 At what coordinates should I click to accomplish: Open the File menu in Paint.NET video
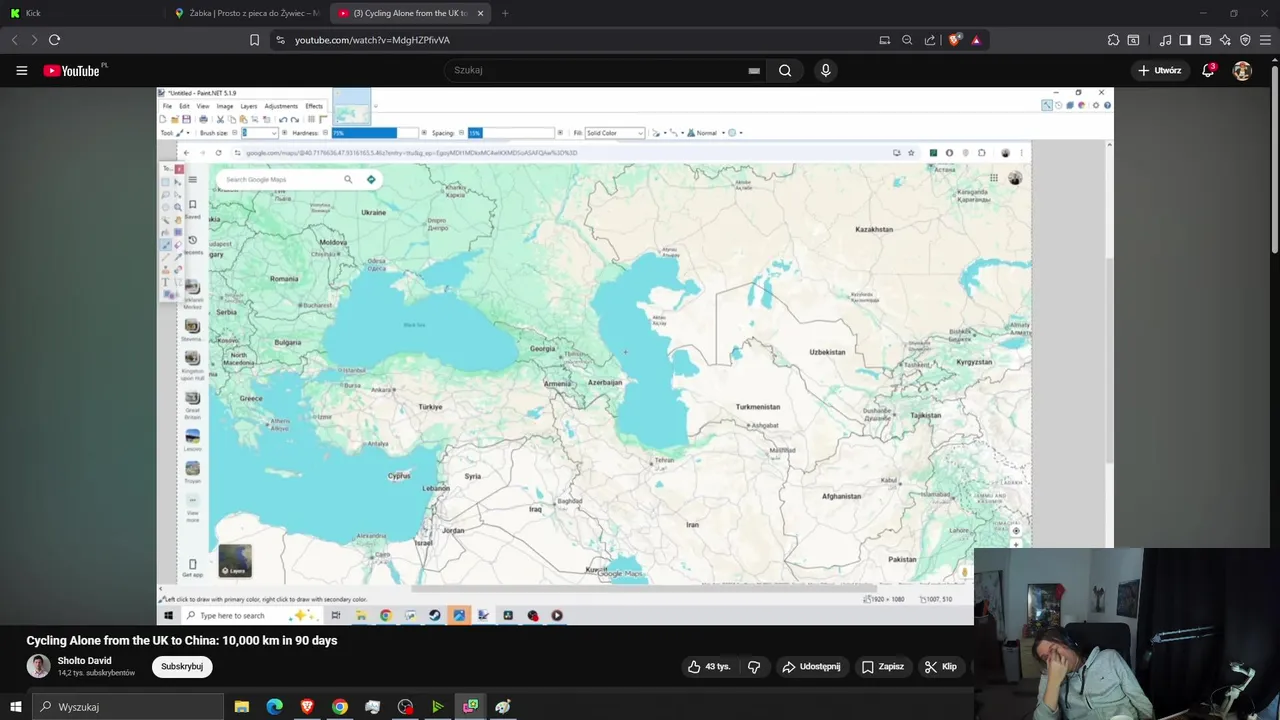[167, 106]
